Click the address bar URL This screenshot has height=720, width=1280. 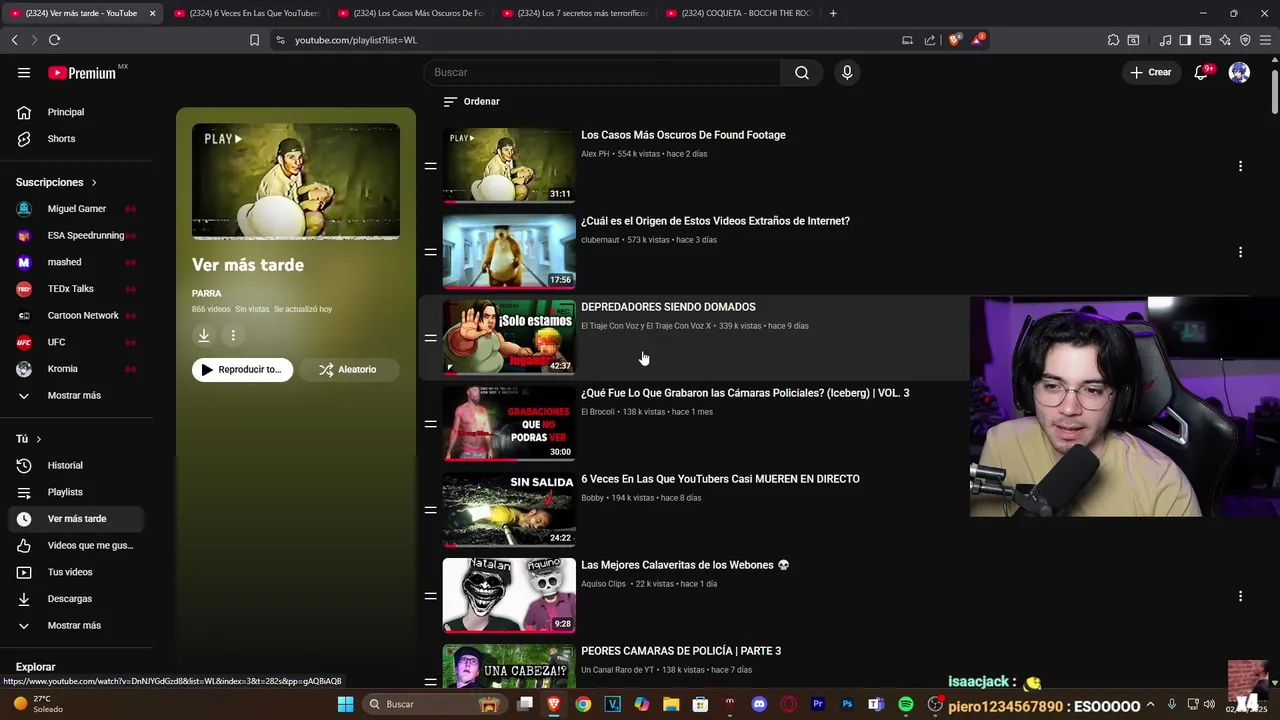pos(356,40)
